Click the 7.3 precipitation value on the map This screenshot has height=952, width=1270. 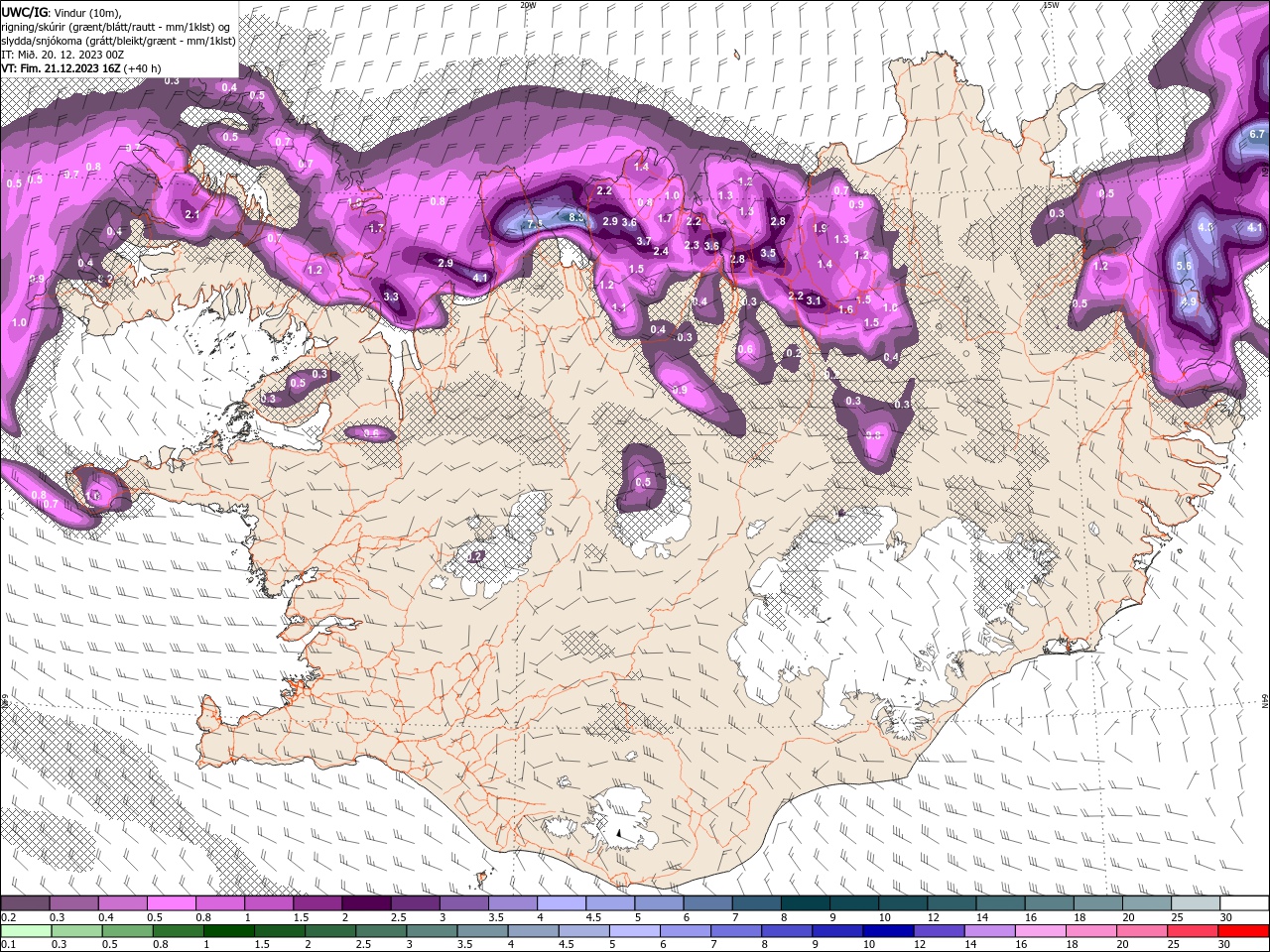coord(534,224)
